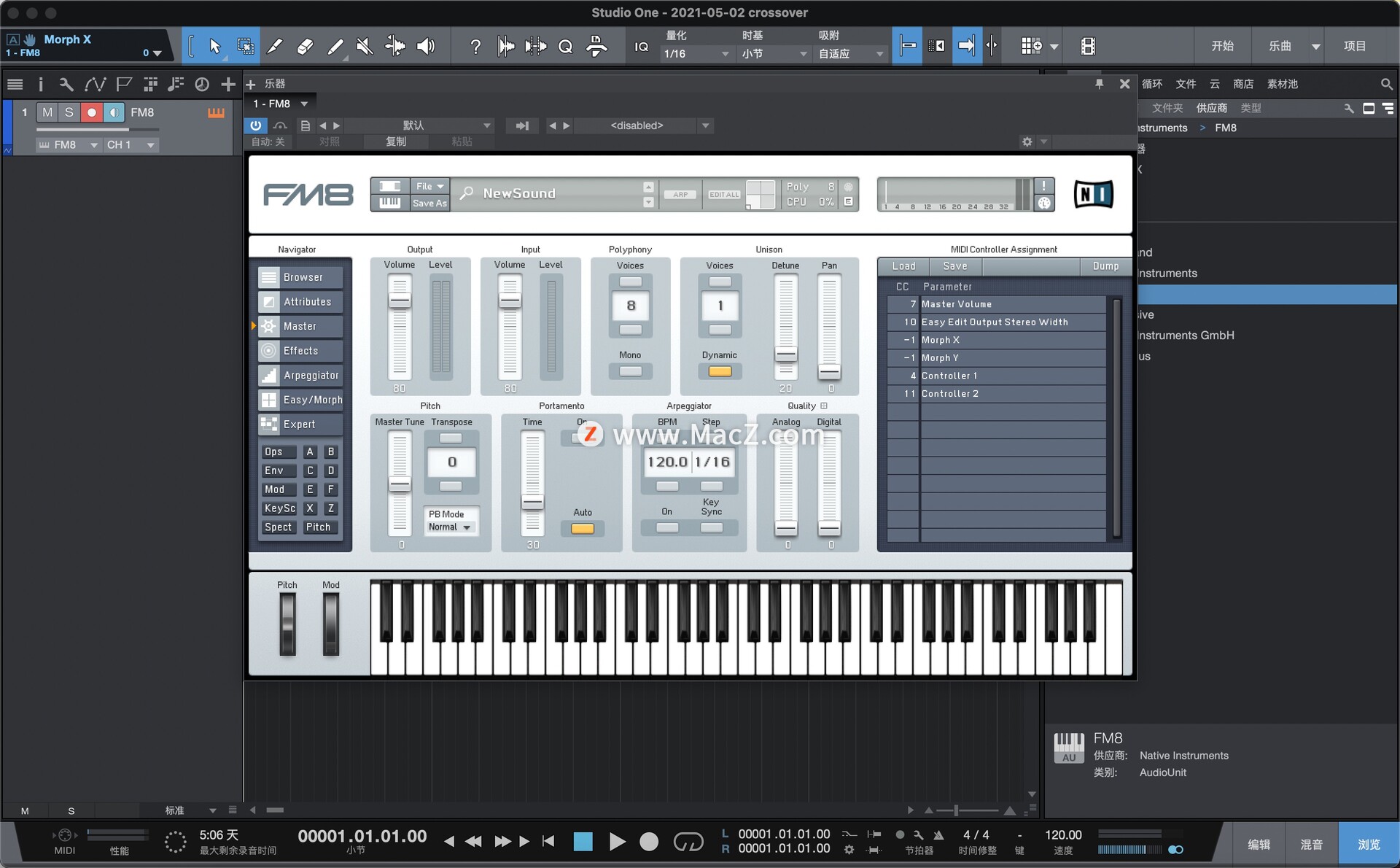Open the wrench options in track toolbar

point(66,85)
